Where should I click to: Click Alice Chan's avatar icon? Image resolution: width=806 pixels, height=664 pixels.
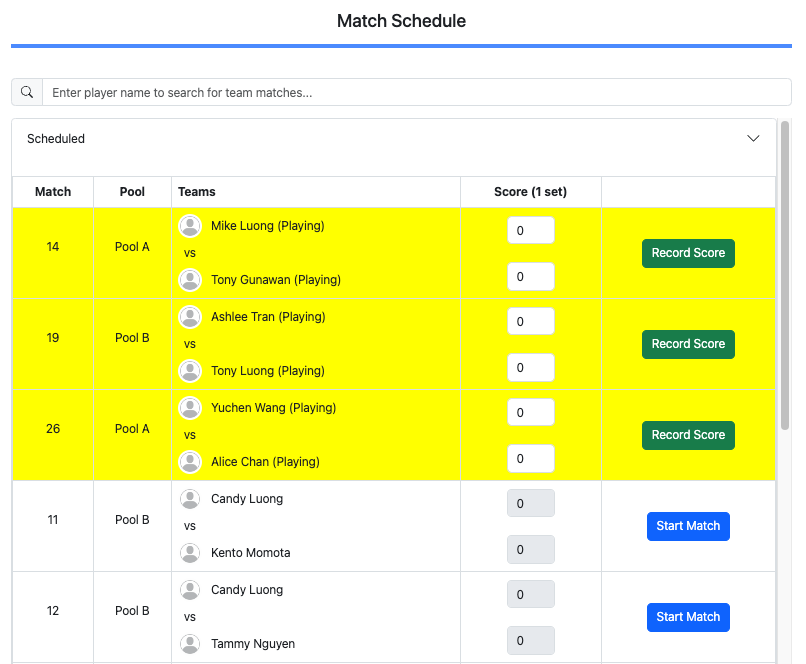click(x=190, y=462)
